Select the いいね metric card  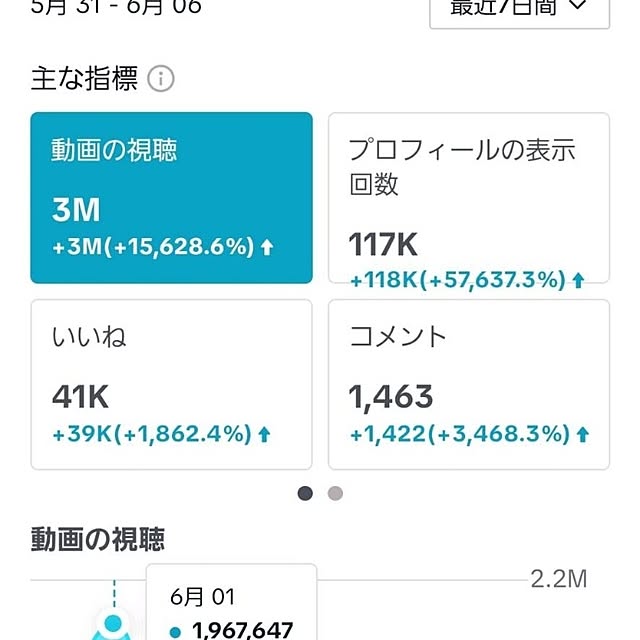tap(171, 384)
